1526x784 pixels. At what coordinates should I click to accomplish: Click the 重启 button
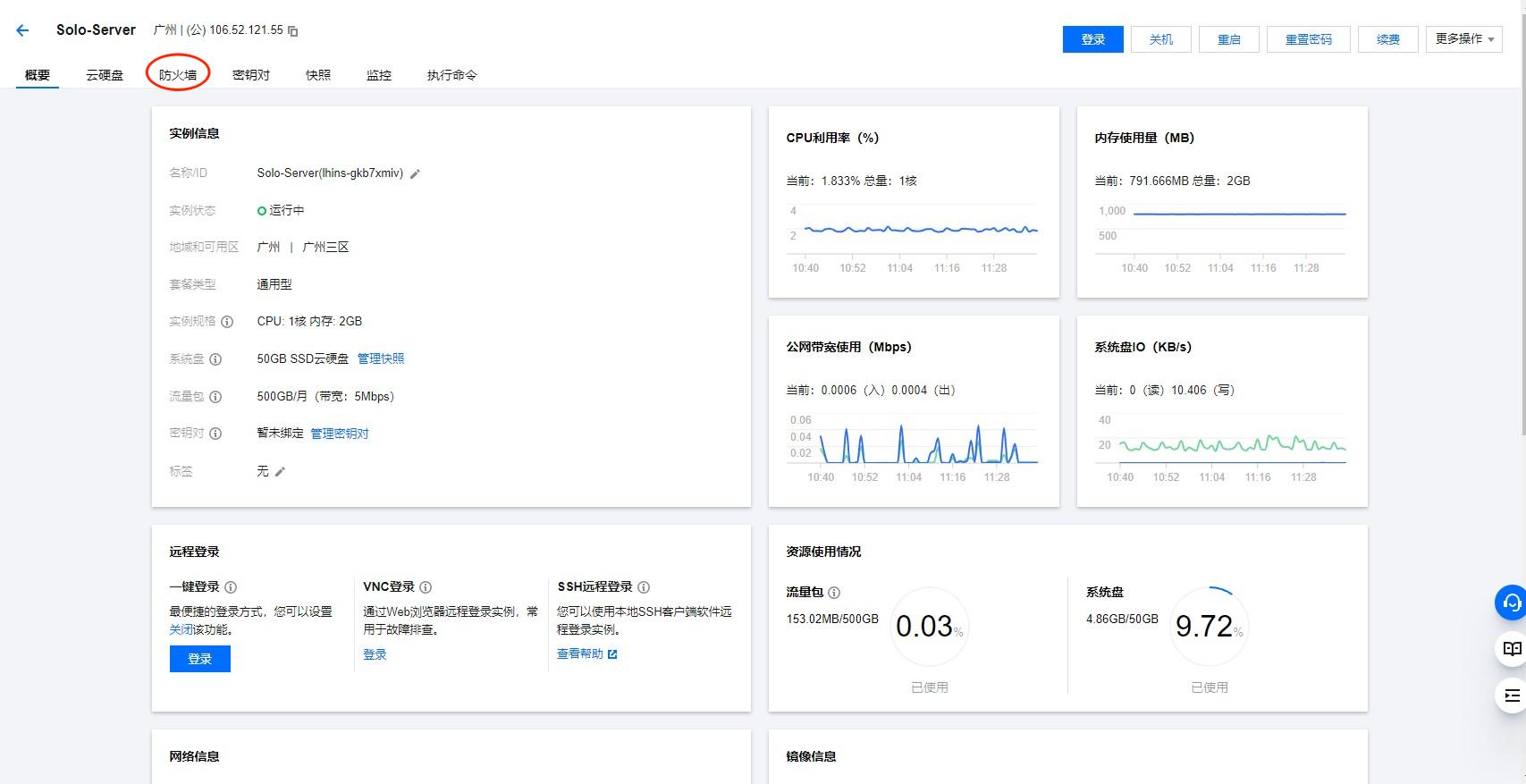[1229, 39]
